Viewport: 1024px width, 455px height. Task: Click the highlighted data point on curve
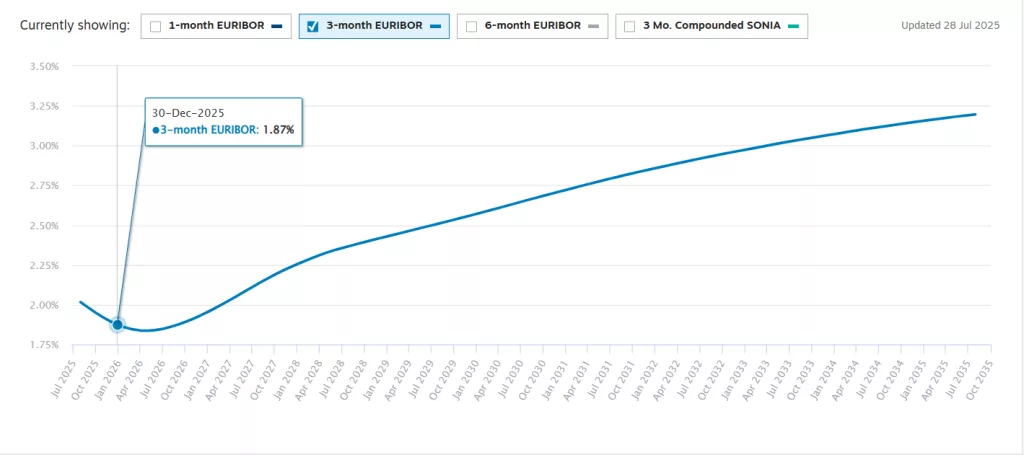pyautogui.click(x=118, y=325)
